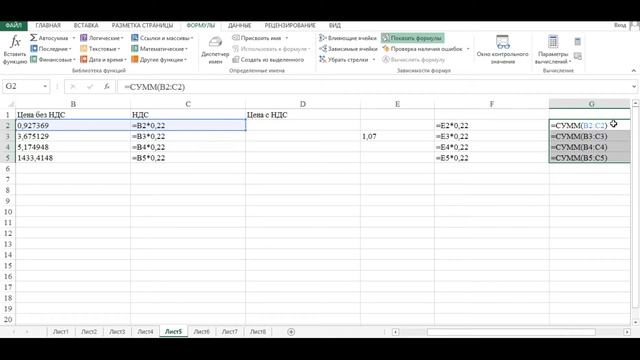
Task: Switch to sheet Лист1
Action: click(61, 332)
